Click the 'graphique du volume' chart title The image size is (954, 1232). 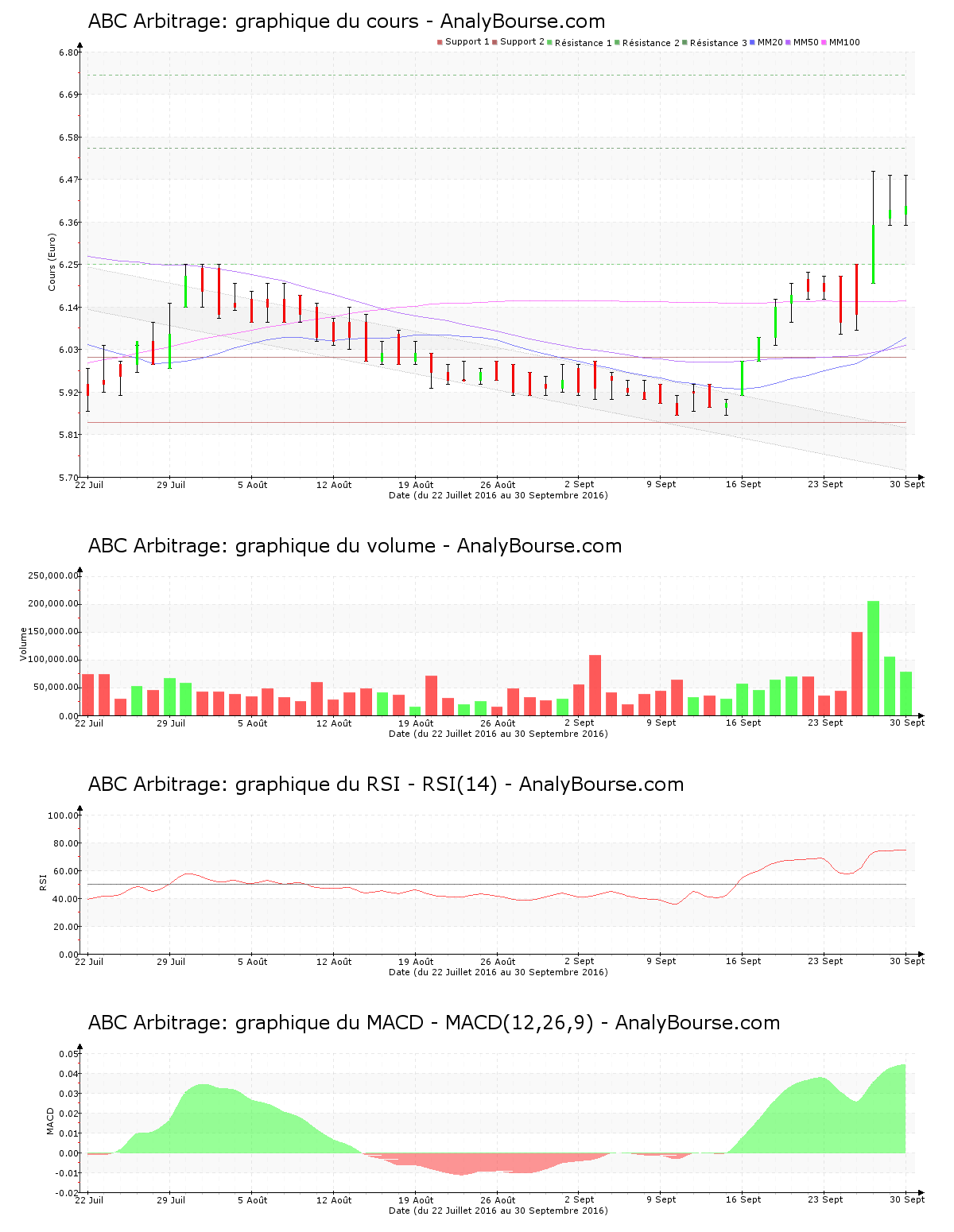click(355, 546)
